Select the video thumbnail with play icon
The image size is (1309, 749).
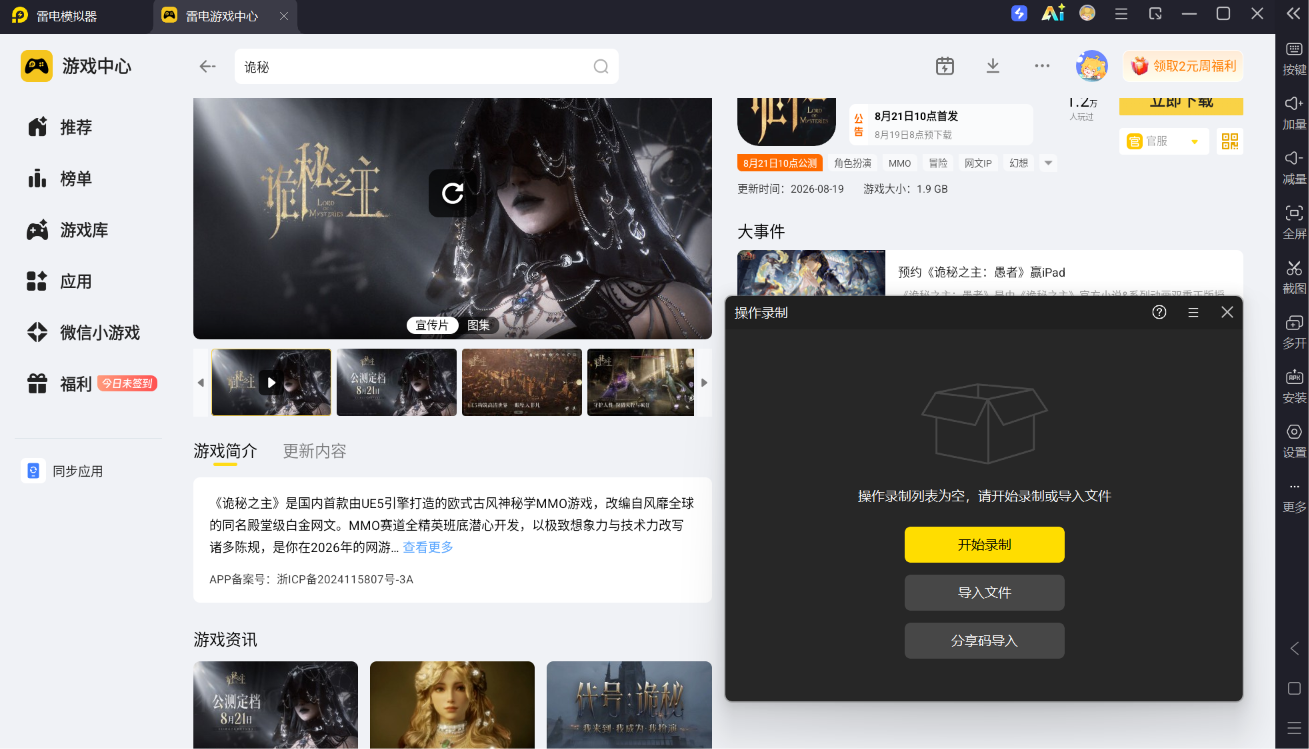point(271,382)
